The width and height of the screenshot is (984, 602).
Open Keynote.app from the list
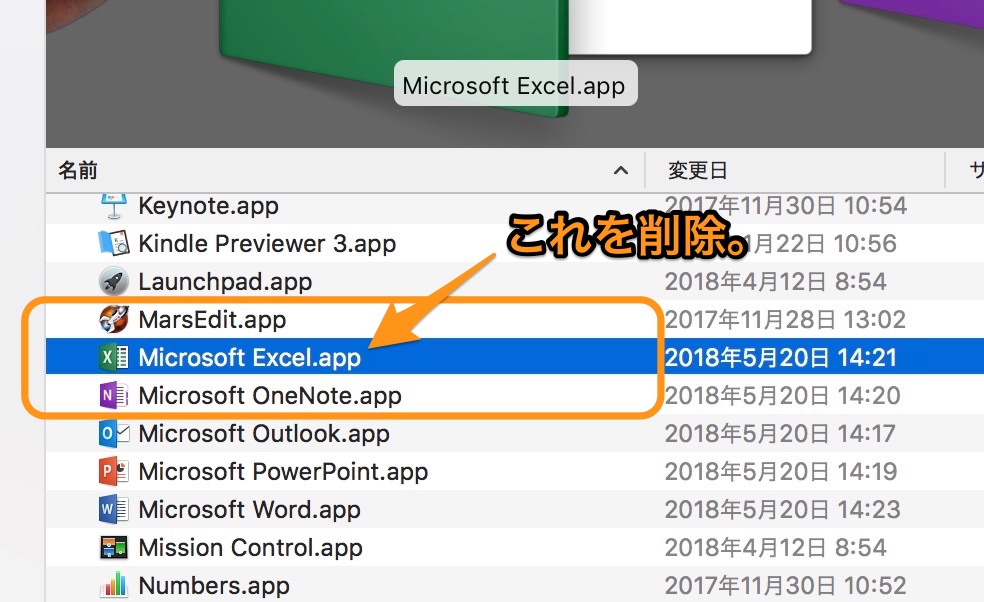click(x=208, y=205)
